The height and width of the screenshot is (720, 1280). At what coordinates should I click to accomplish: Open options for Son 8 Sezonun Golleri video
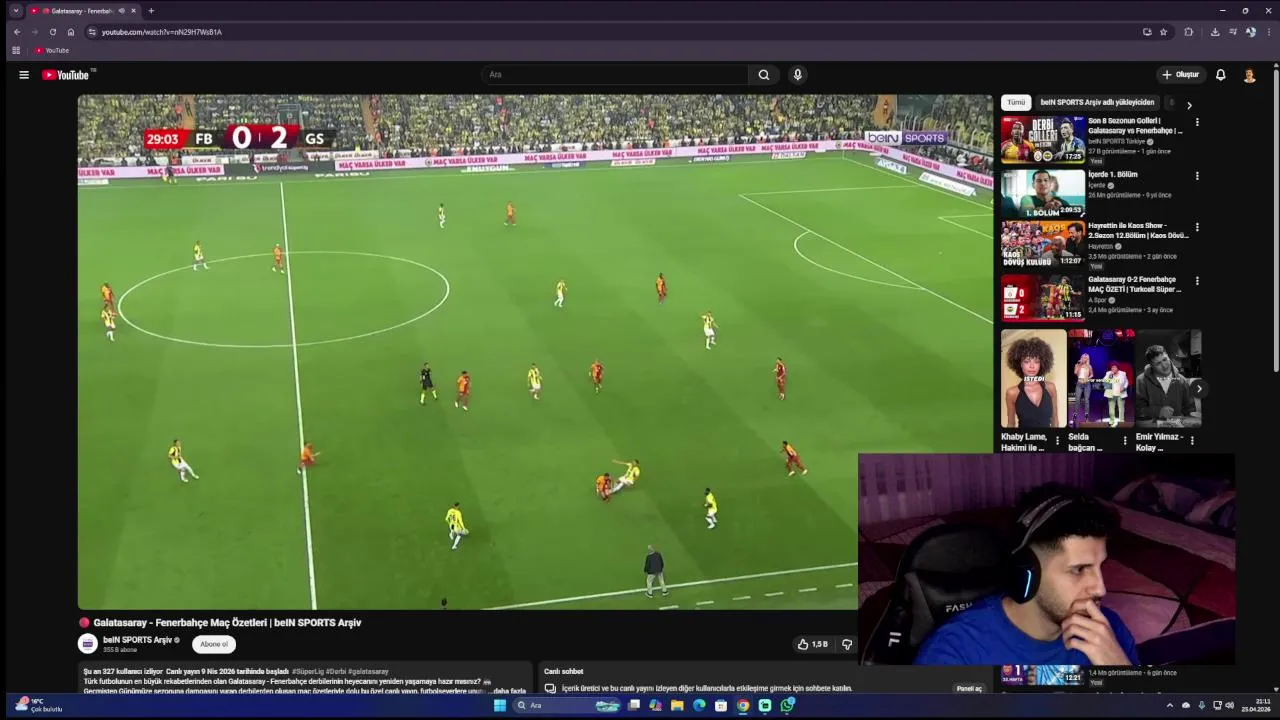[1197, 122]
